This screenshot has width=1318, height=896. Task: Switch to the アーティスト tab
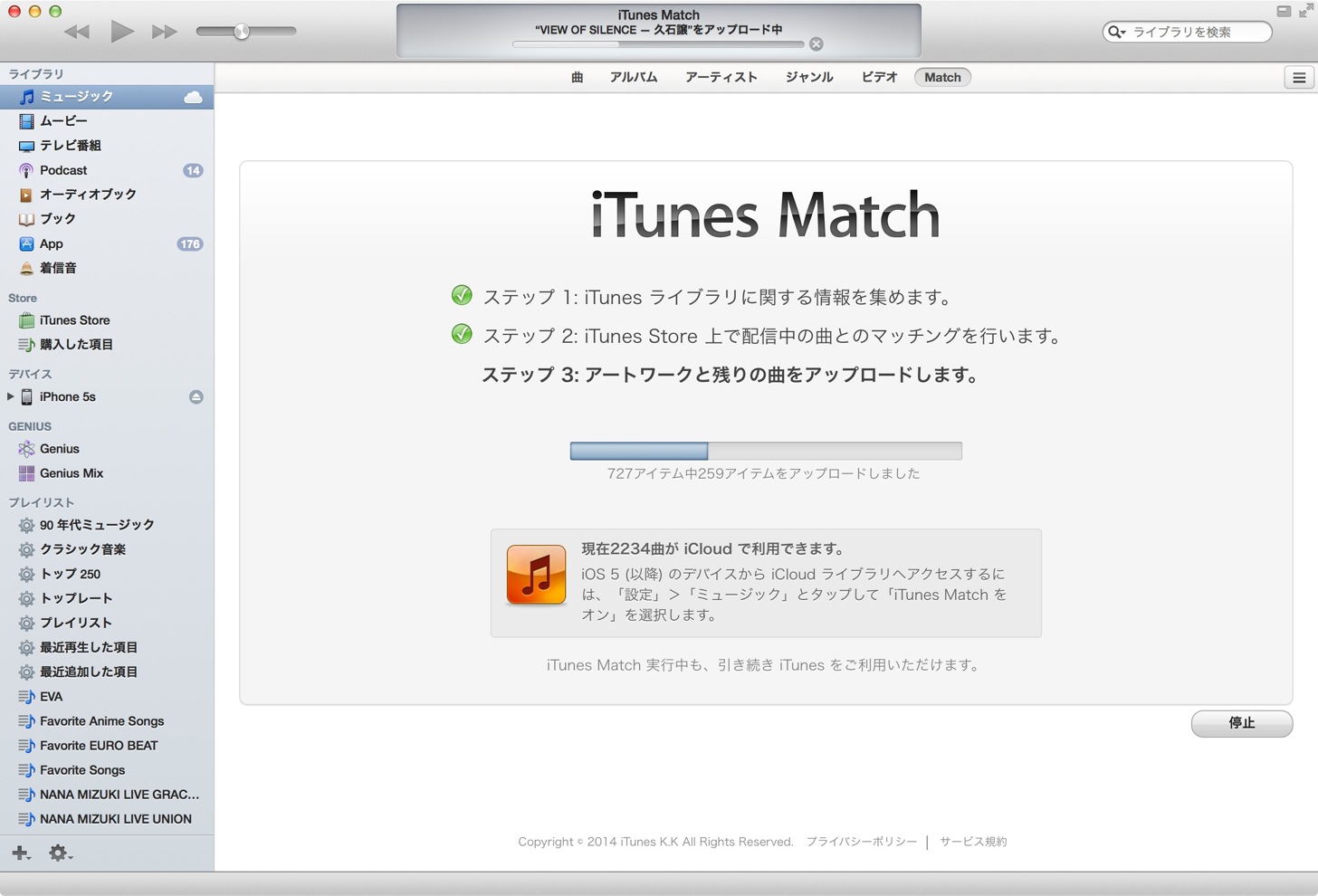click(721, 78)
